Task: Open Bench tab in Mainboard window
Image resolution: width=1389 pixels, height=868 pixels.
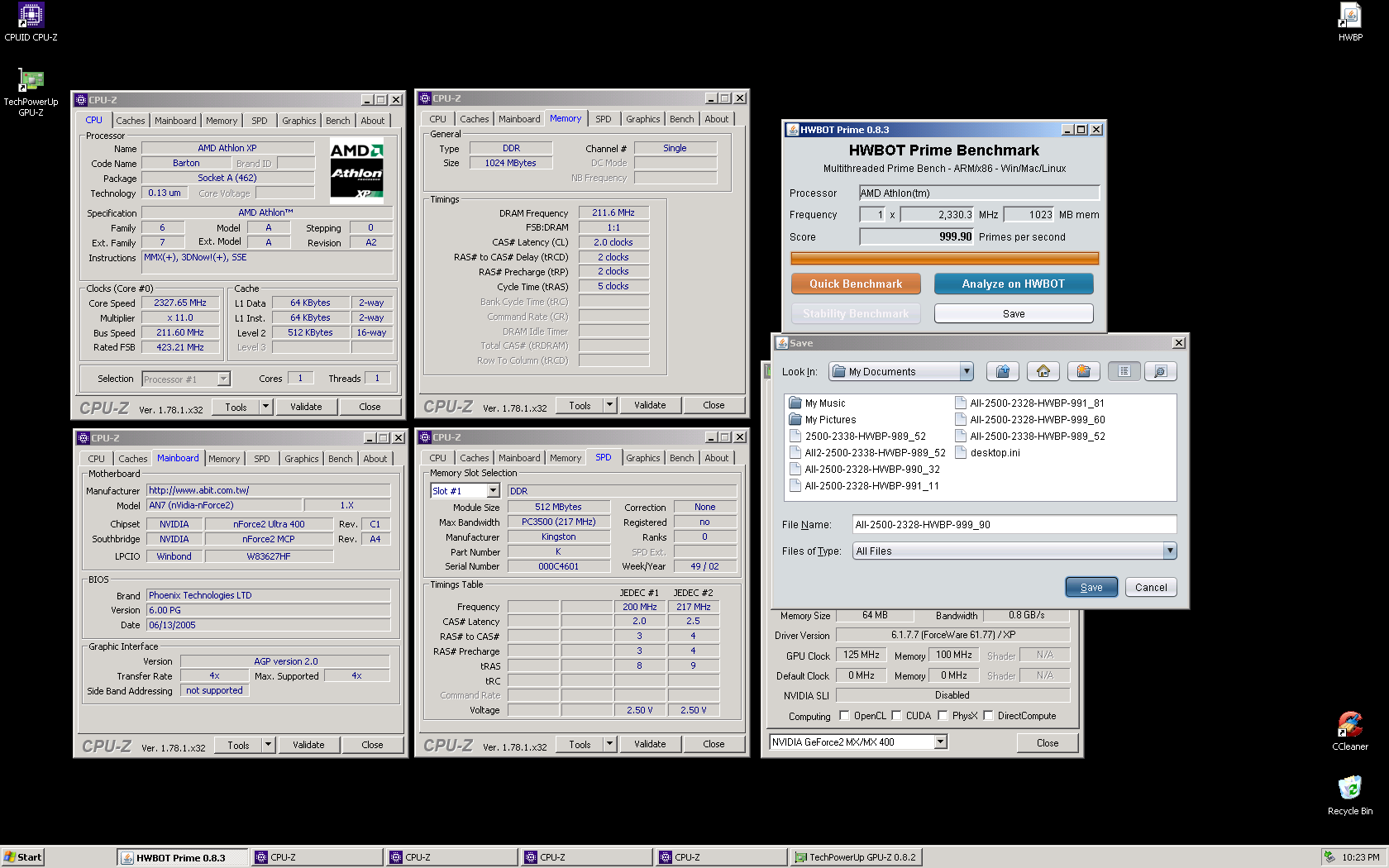Action: click(340, 459)
